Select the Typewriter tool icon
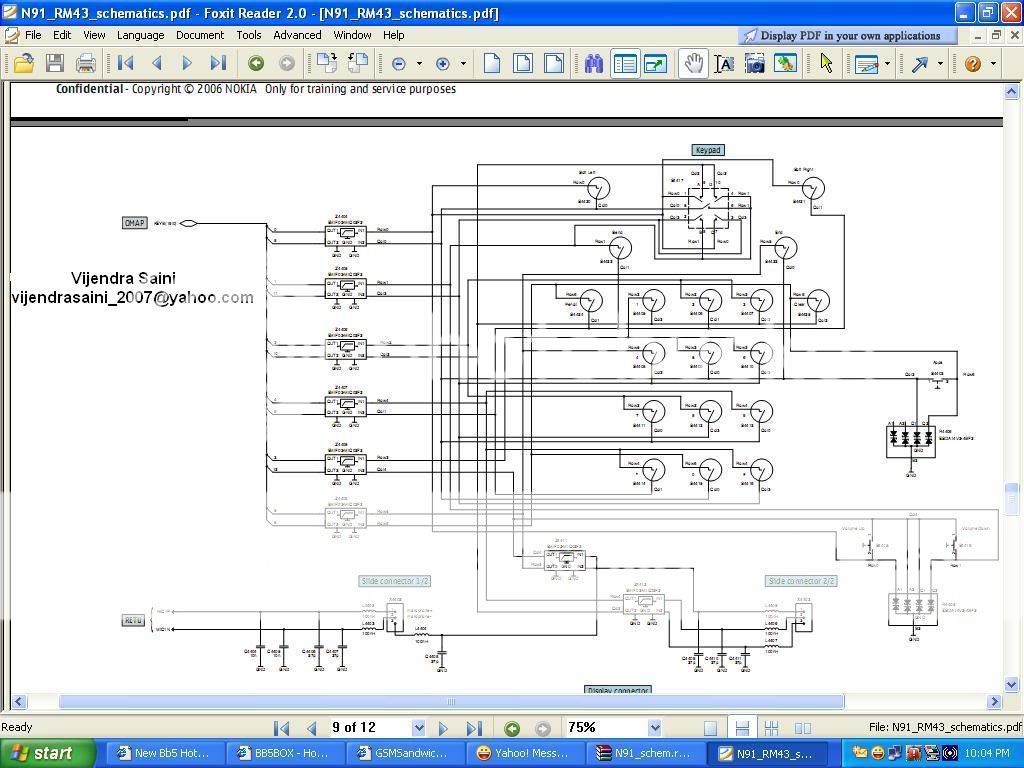 [x=866, y=63]
